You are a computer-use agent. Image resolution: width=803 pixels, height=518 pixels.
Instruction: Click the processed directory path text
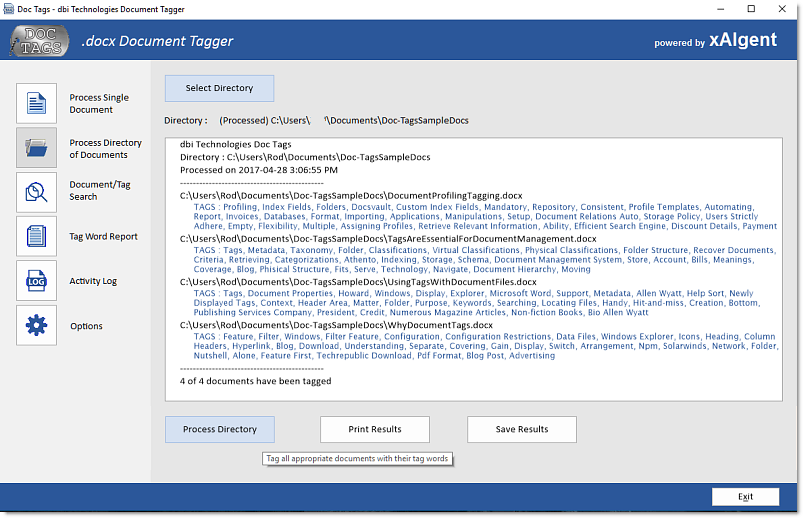[x=344, y=120]
